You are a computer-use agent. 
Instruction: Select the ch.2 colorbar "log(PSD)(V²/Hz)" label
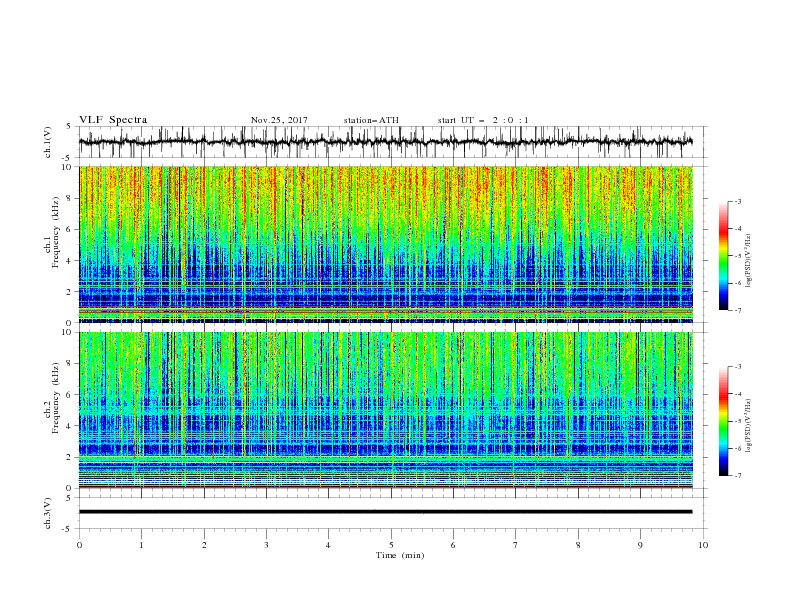click(749, 425)
